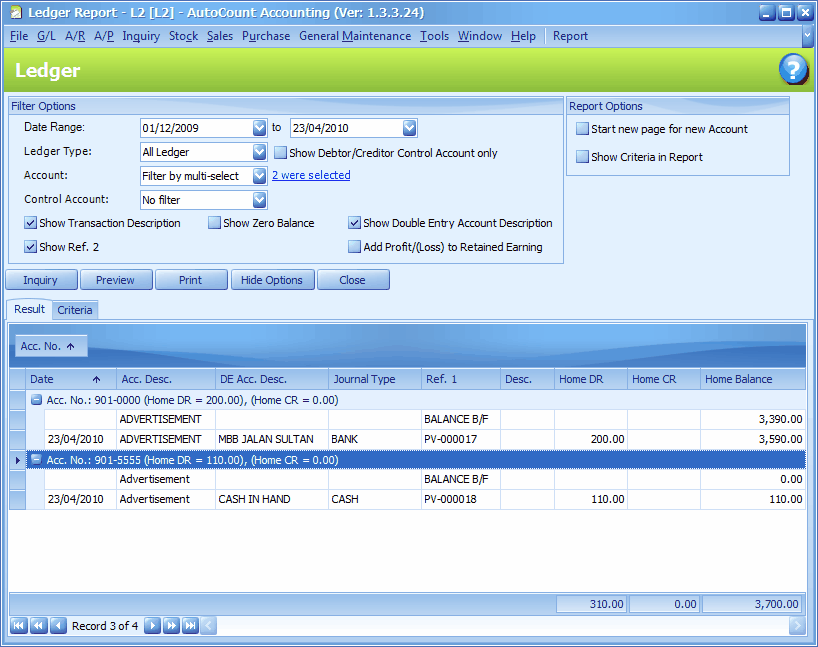The image size is (818, 647).
Task: Click the Preview button
Action: tap(116, 280)
